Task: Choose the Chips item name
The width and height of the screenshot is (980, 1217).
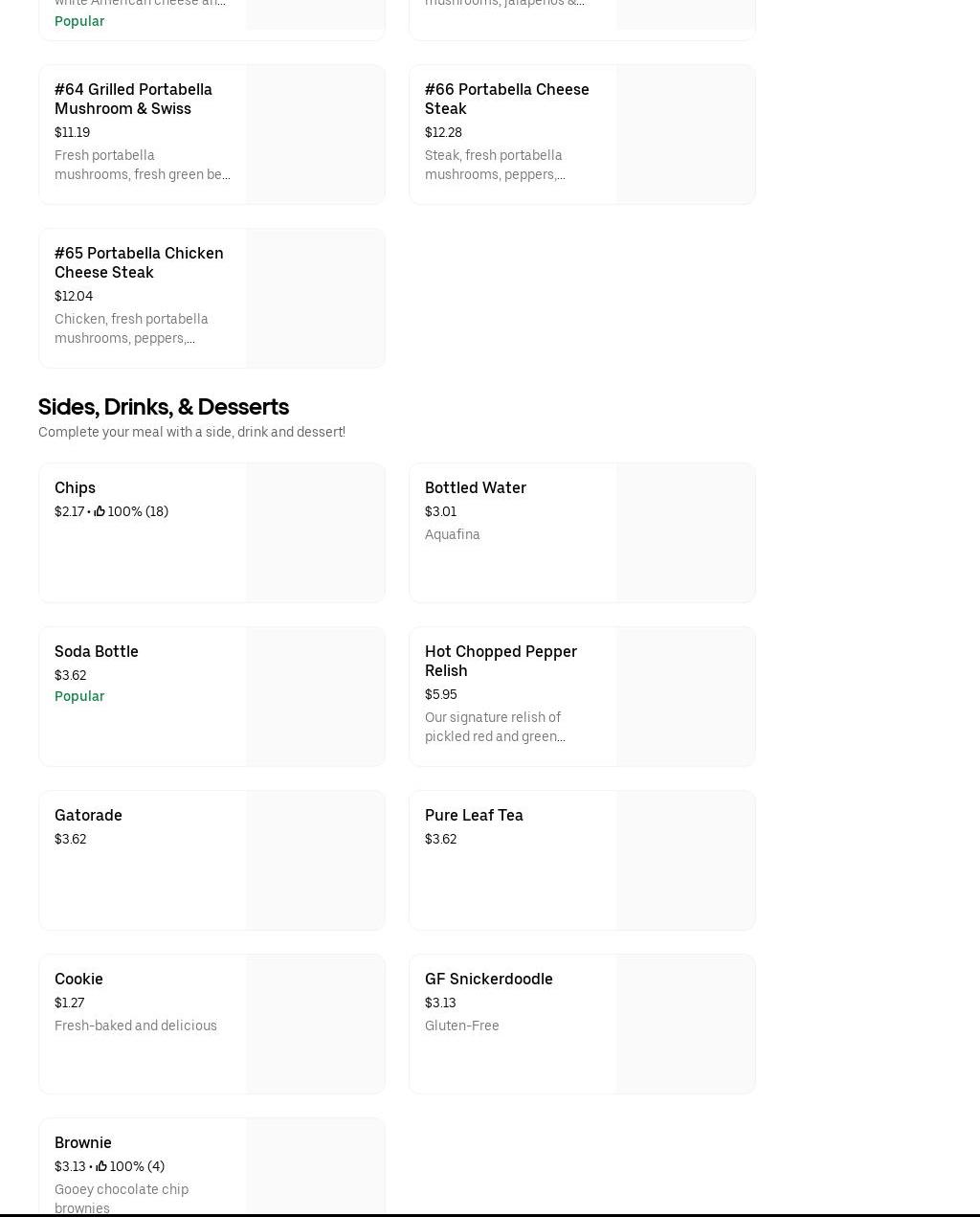Action: coord(75,487)
